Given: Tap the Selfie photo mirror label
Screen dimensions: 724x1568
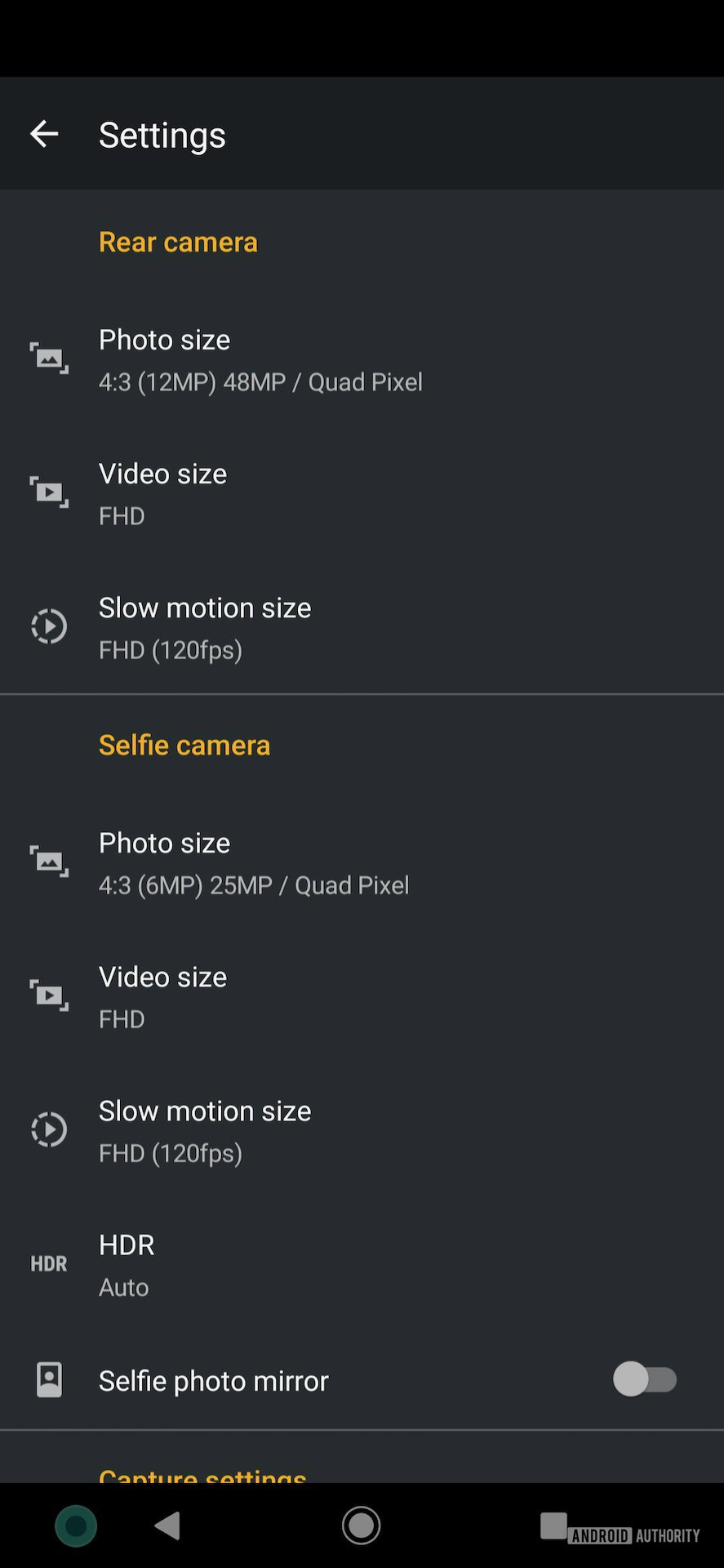Looking at the screenshot, I should tap(214, 1380).
